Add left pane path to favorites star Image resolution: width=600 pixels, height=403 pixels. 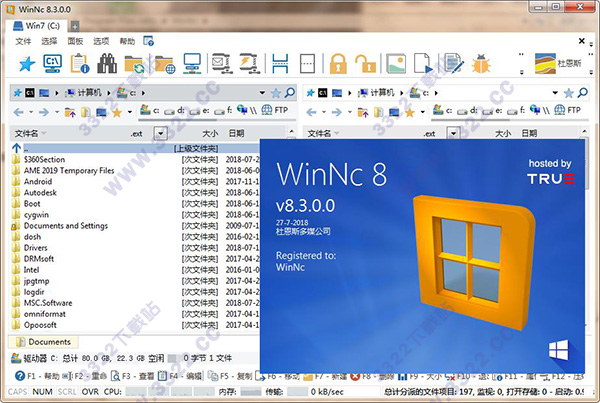tap(276, 93)
